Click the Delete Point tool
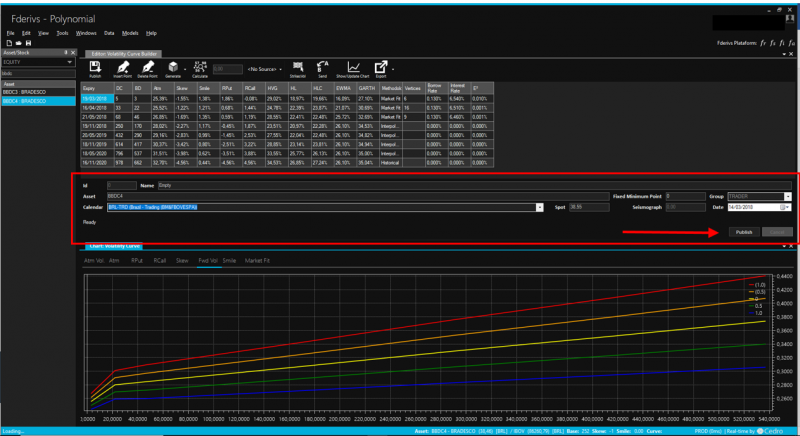This screenshot has width=800, height=436. (x=146, y=67)
